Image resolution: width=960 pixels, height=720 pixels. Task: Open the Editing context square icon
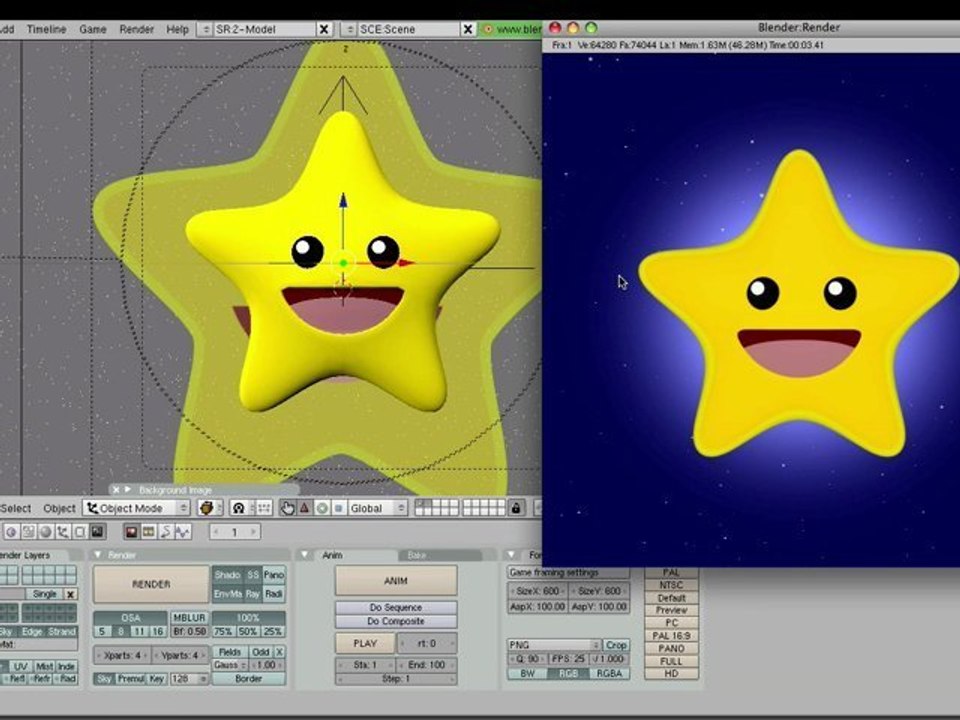coord(80,531)
